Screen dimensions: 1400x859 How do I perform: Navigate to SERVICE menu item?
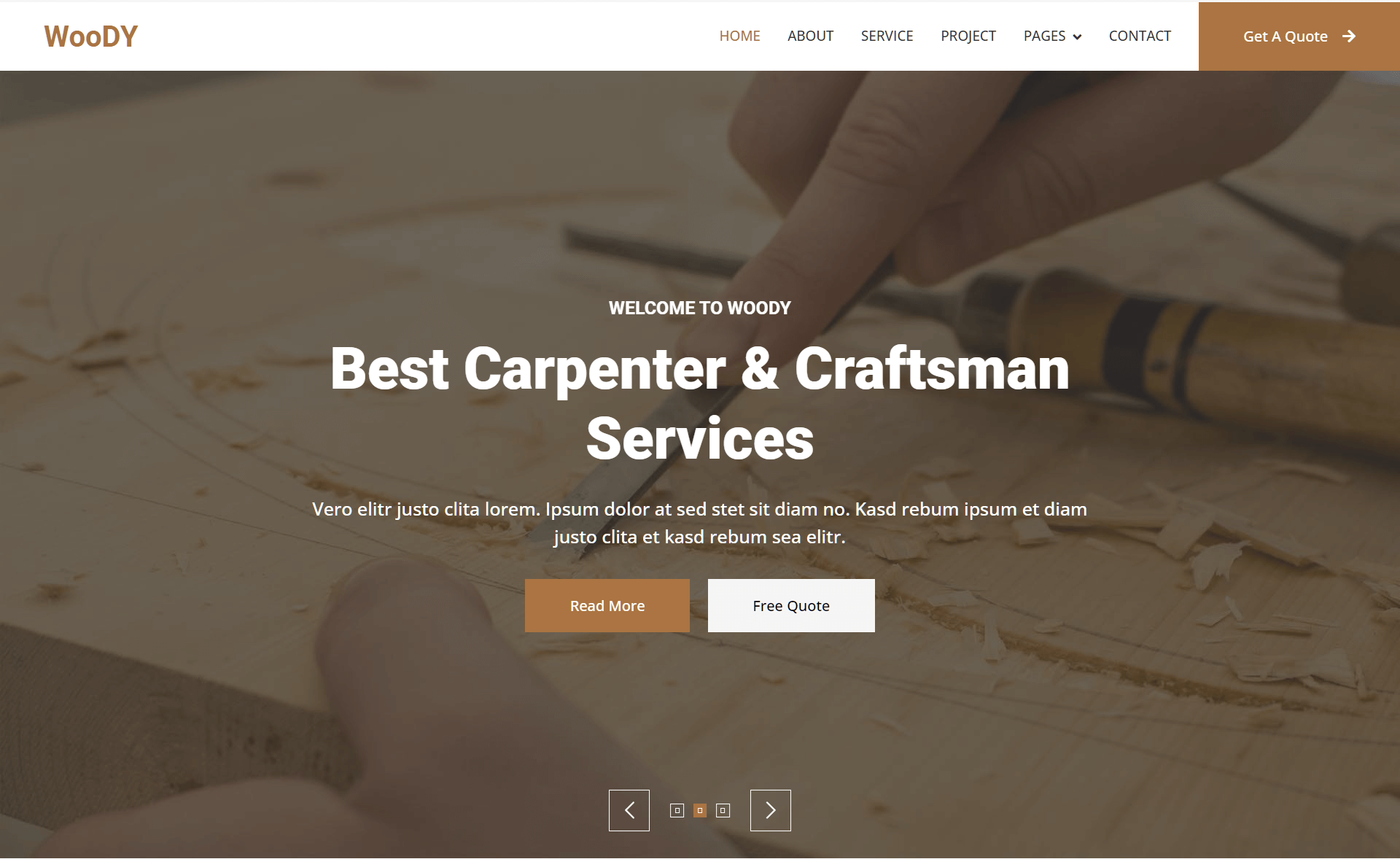point(887,35)
